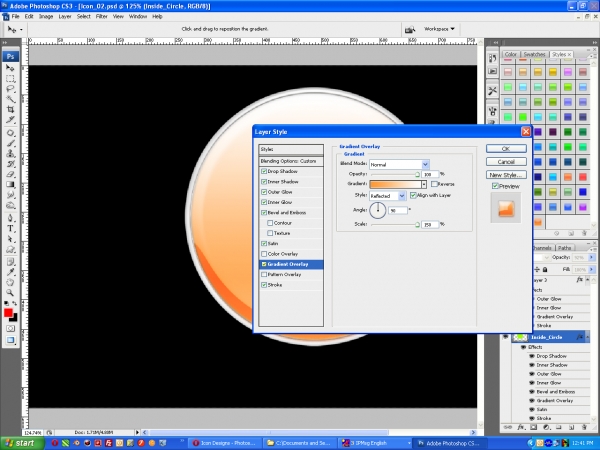Select the Rectangular Marquee tool
Viewport: 600px width, 450px height.
click(x=10, y=78)
